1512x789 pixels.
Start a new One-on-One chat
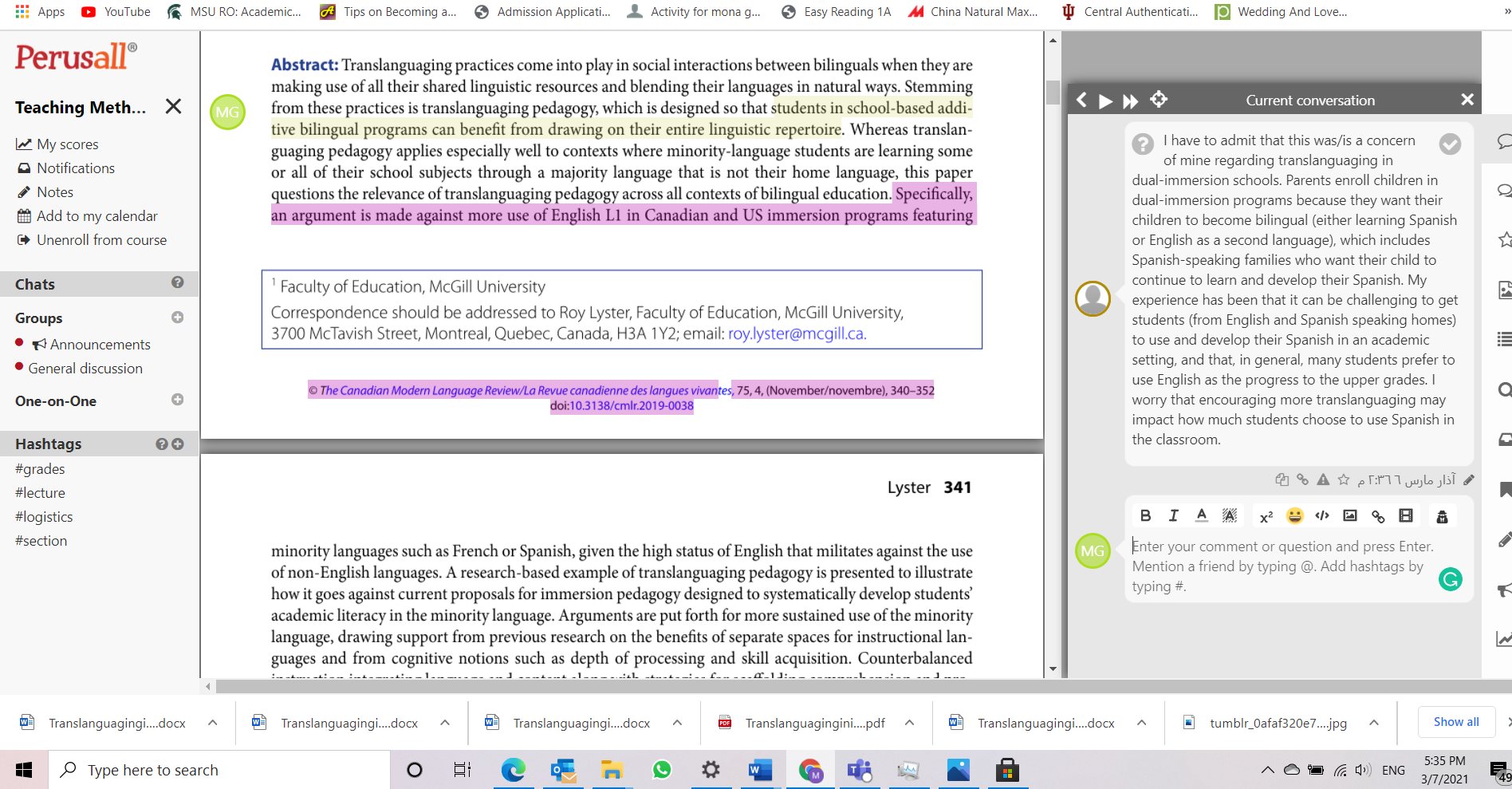(177, 400)
